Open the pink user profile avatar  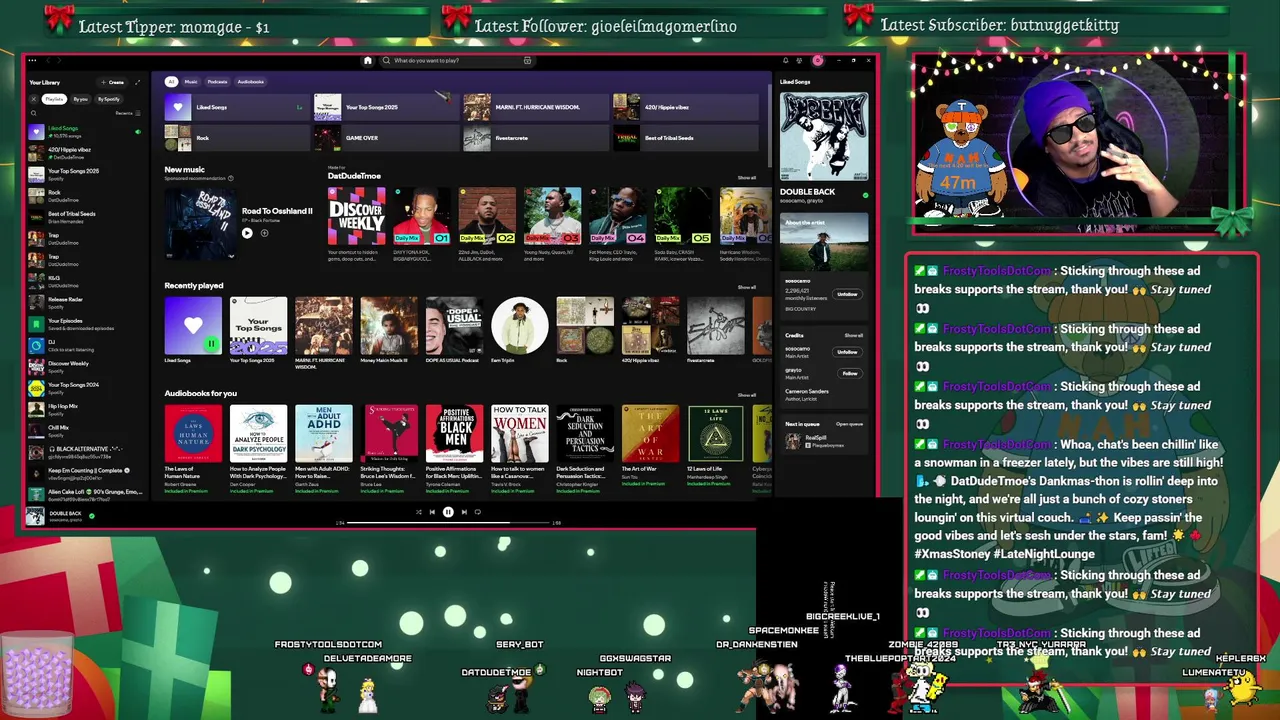click(817, 61)
